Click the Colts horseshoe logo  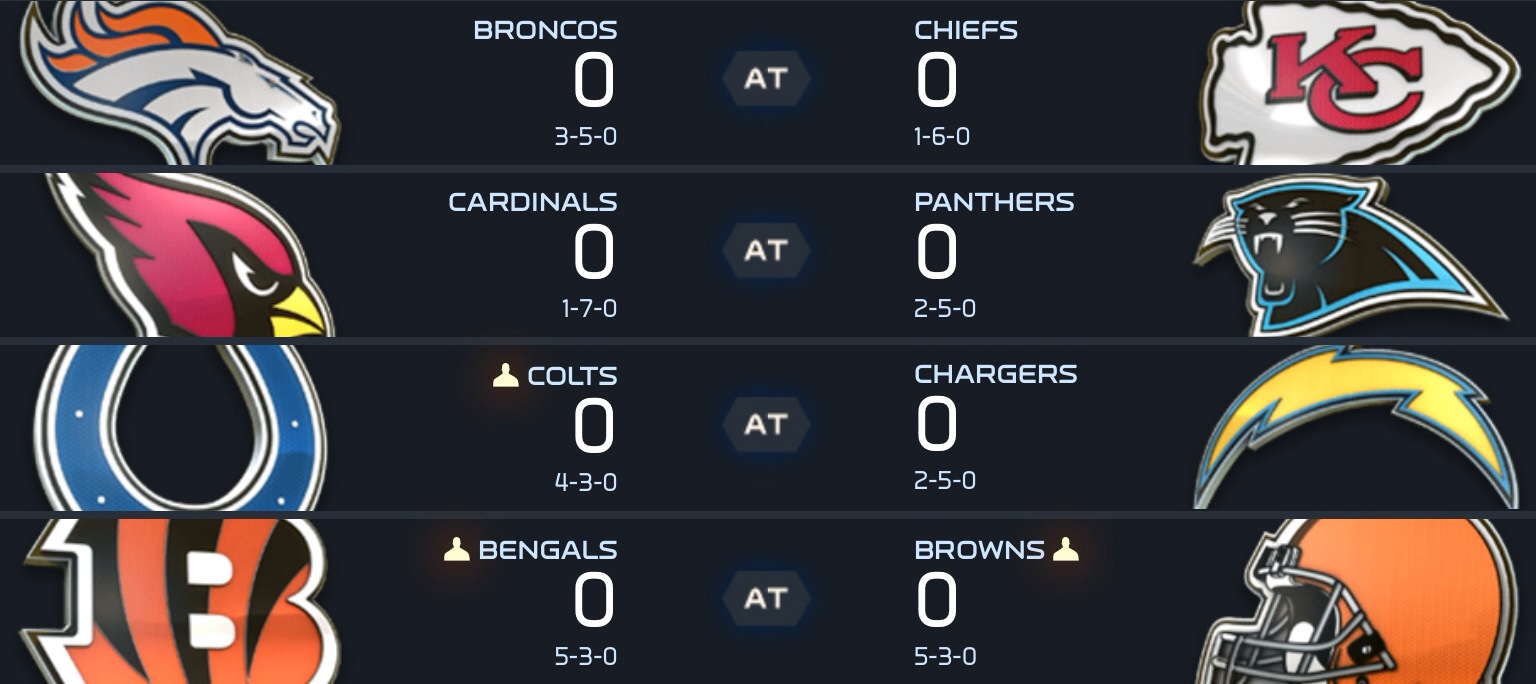180,428
